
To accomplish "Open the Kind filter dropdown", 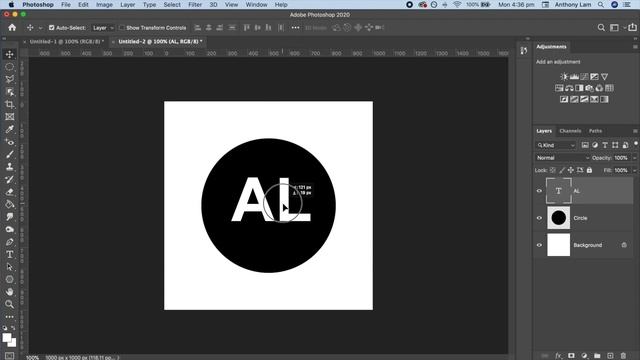I will [x=556, y=145].
